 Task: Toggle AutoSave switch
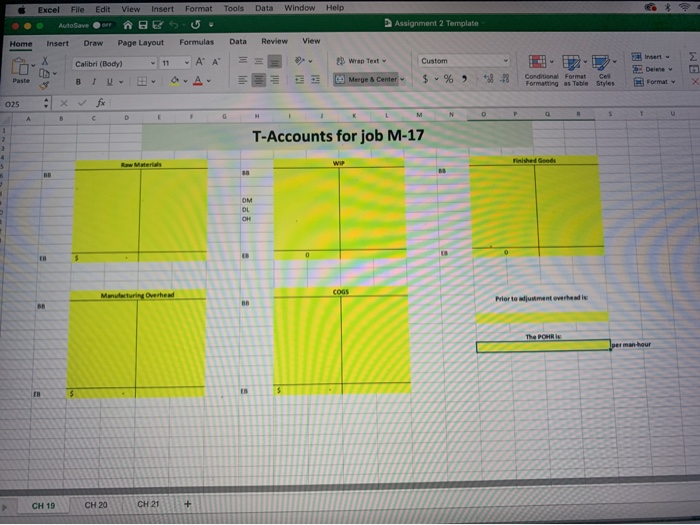pos(103,25)
